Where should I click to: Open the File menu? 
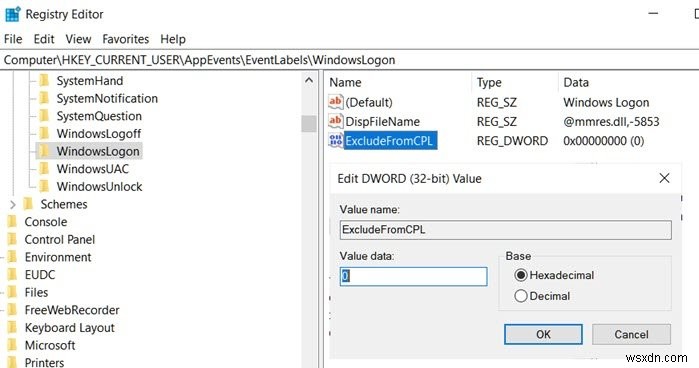[x=13, y=39]
